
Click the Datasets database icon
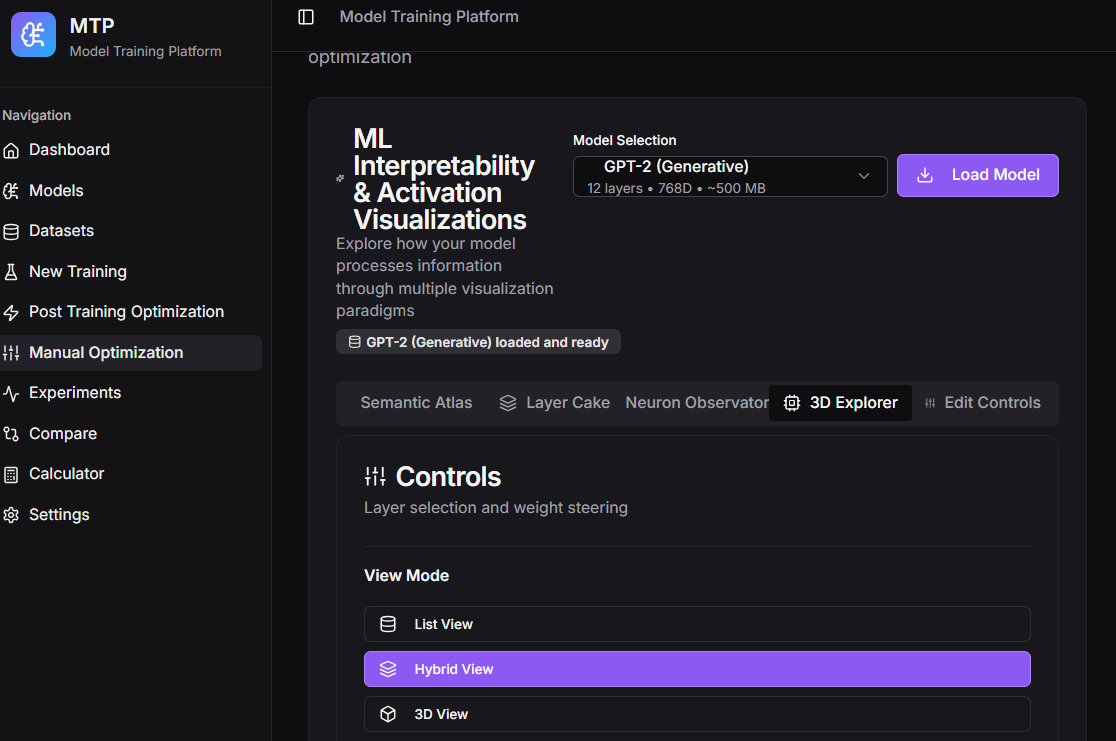click(x=11, y=231)
